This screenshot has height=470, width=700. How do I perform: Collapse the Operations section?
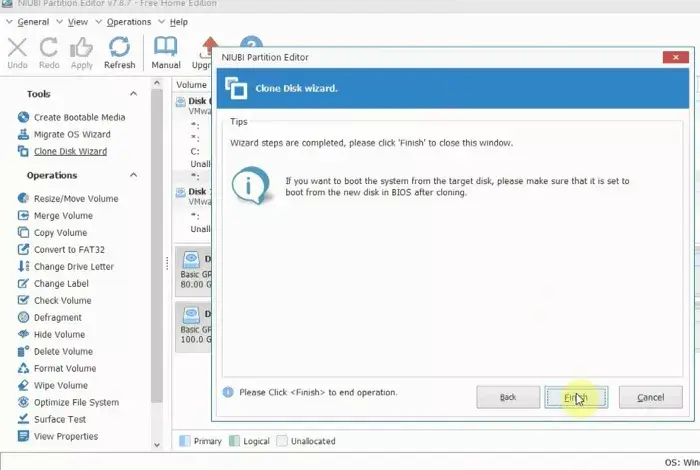click(x=135, y=176)
